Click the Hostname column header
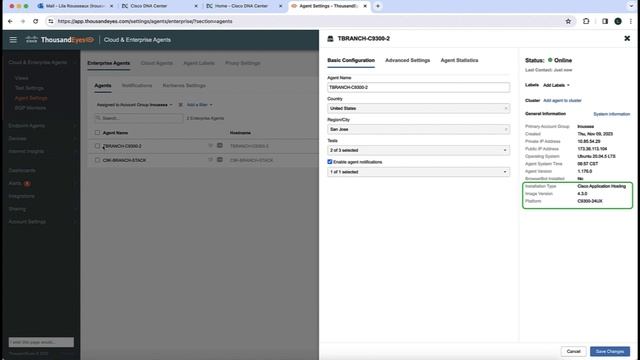 pyautogui.click(x=240, y=133)
